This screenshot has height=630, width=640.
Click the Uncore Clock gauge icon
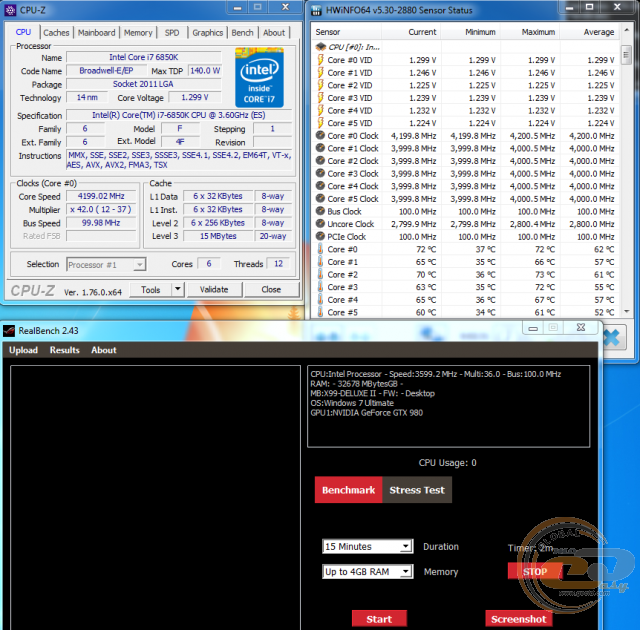click(x=320, y=224)
